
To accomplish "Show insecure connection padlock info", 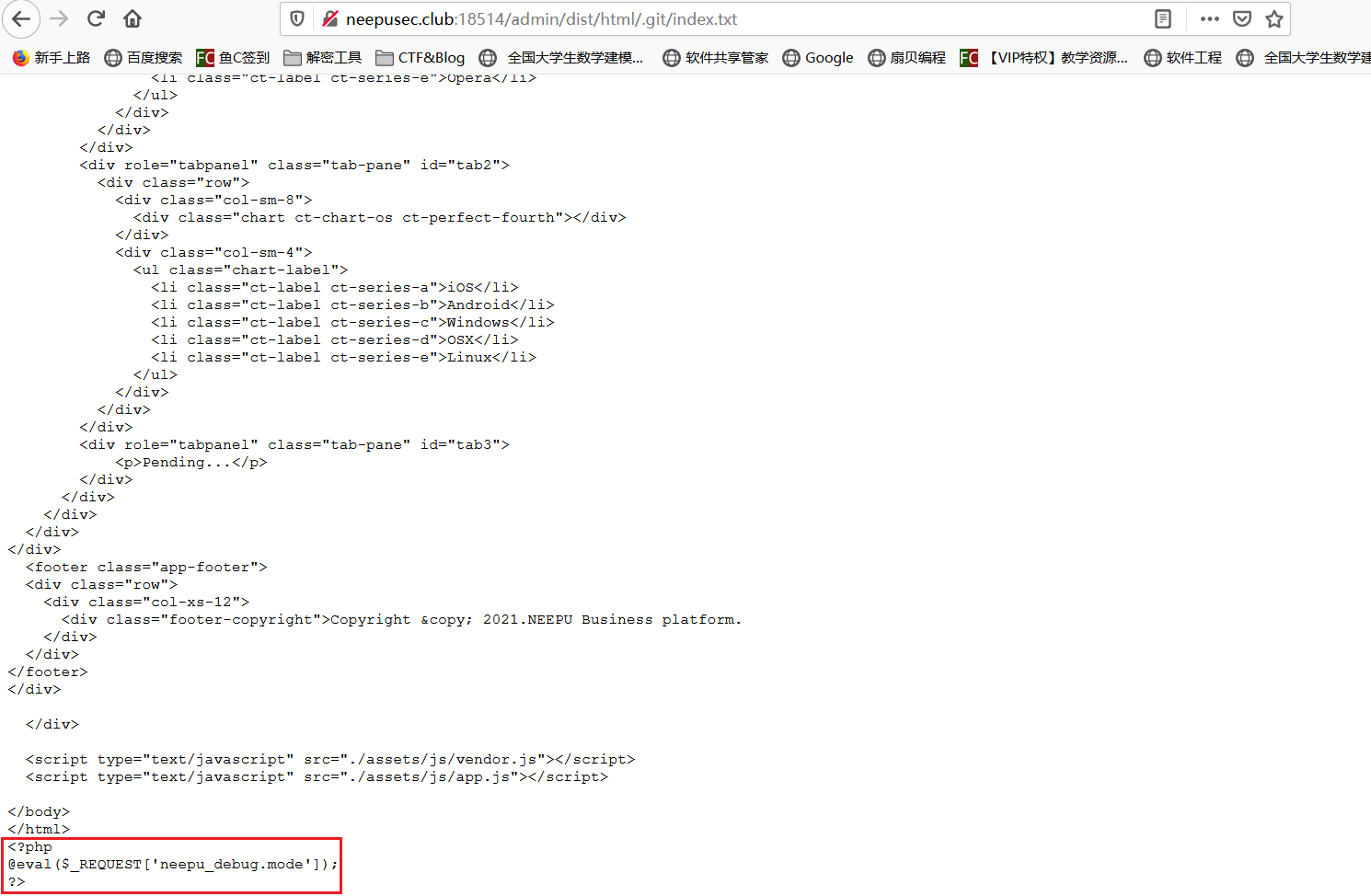I will pyautogui.click(x=330, y=19).
